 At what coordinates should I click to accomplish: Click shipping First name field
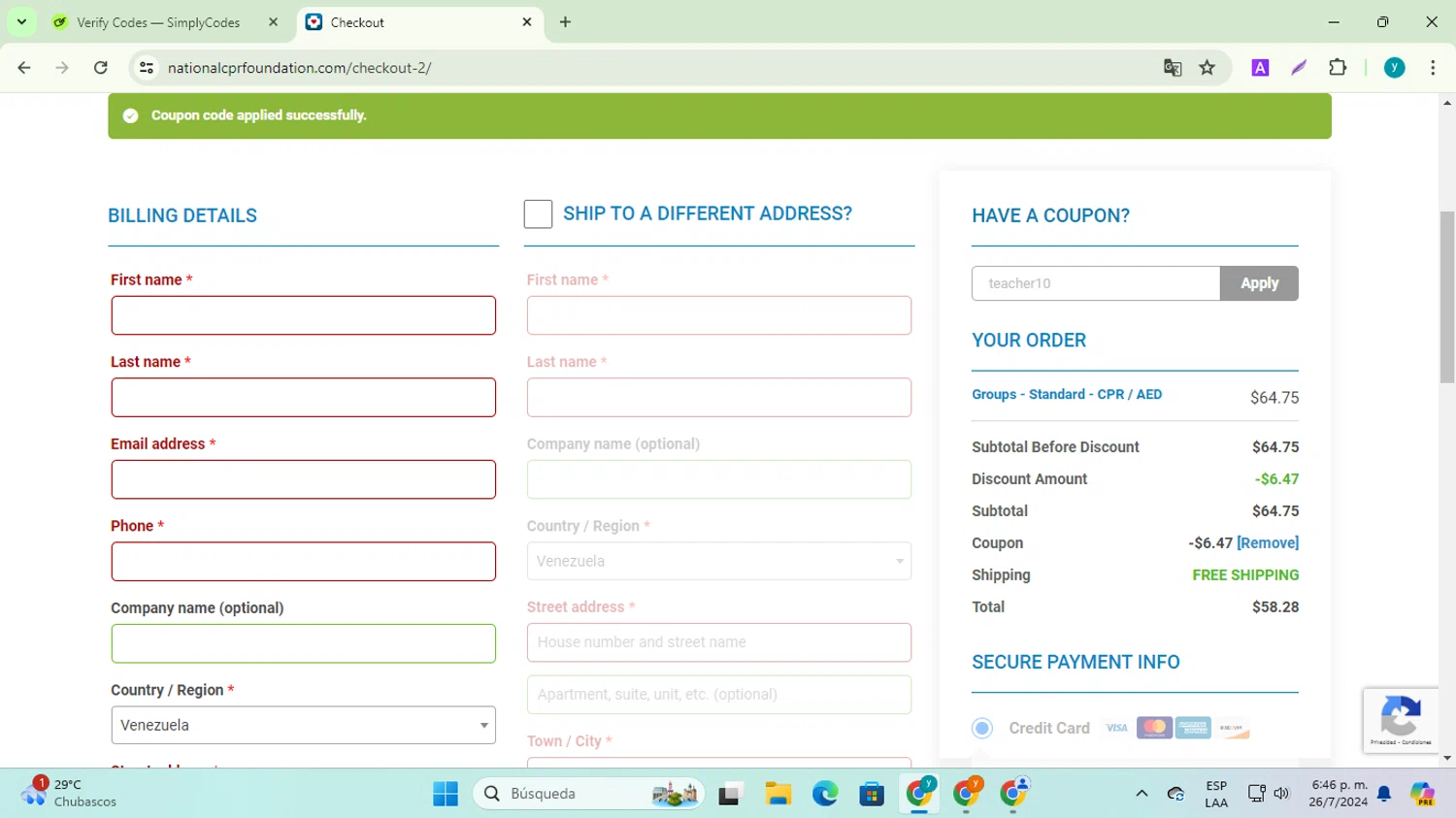pos(719,315)
